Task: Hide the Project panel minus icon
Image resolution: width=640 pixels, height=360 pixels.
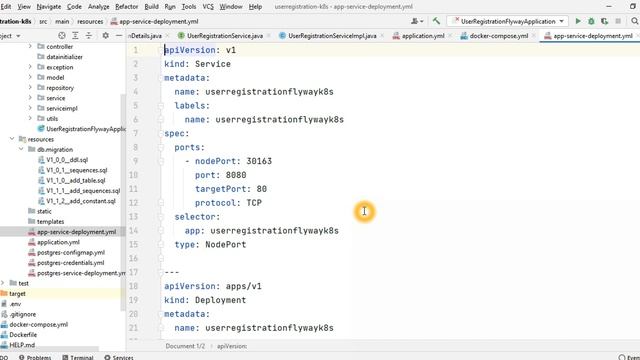Action: coord(119,36)
